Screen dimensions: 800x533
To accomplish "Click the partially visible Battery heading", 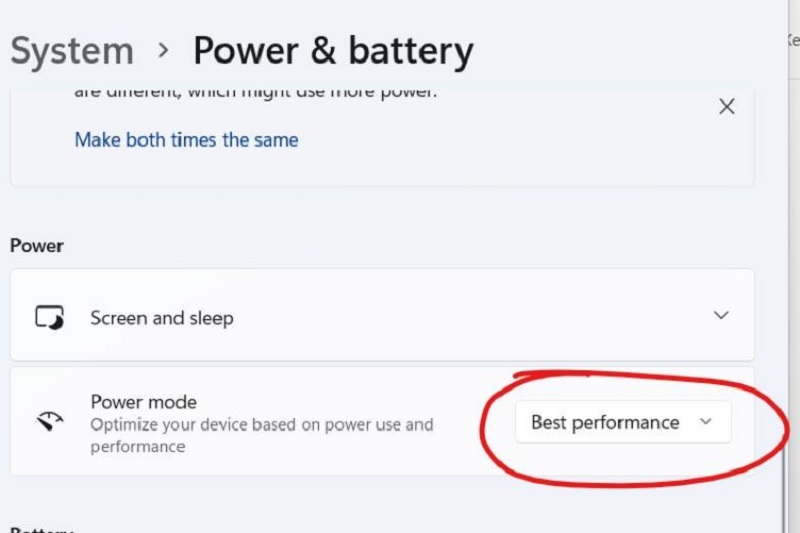I will click(x=42, y=529).
